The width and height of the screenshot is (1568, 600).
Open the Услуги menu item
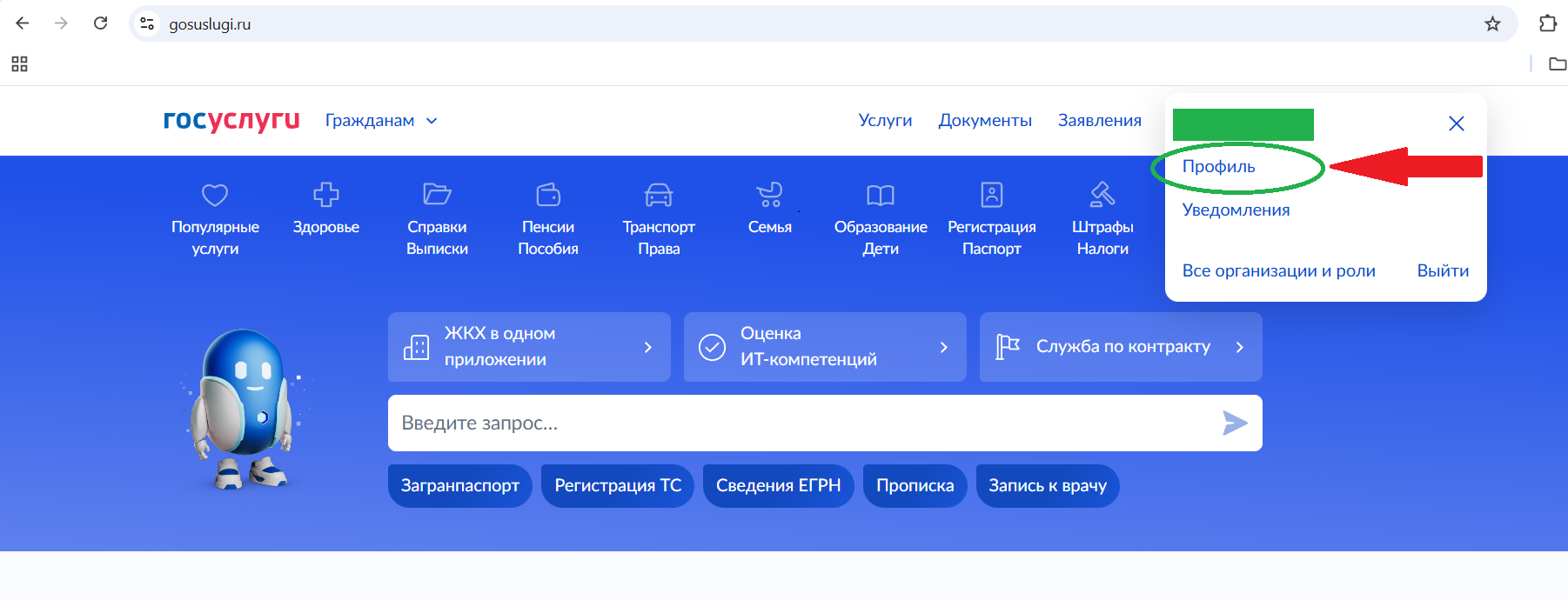pyautogui.click(x=885, y=121)
